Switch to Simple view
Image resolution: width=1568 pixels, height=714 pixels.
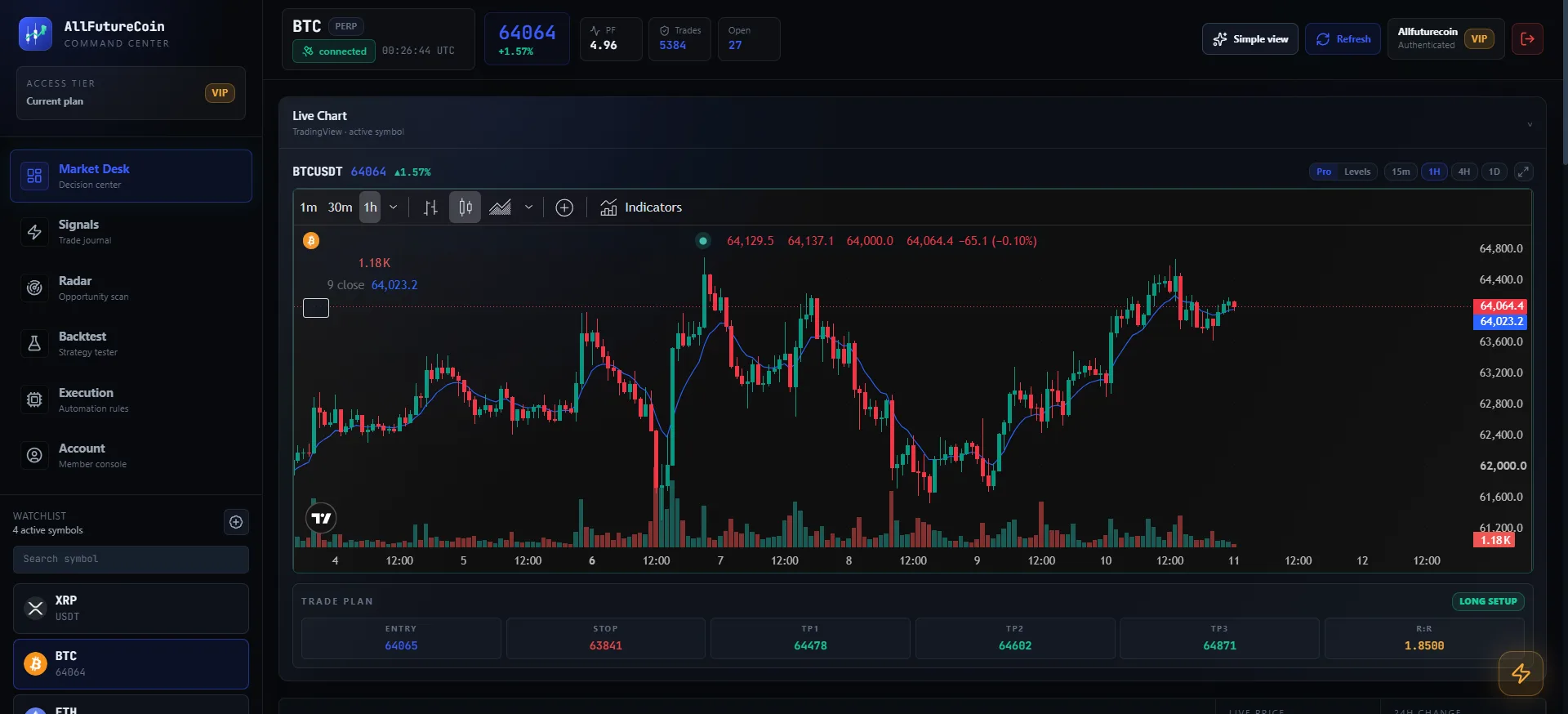[1249, 39]
